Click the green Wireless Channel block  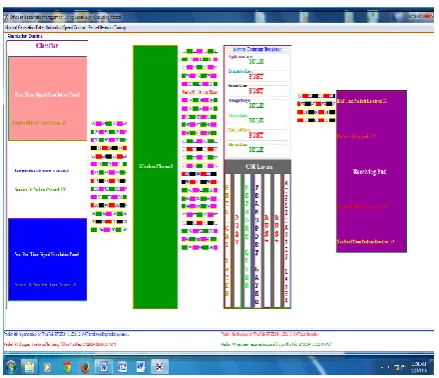(155, 177)
